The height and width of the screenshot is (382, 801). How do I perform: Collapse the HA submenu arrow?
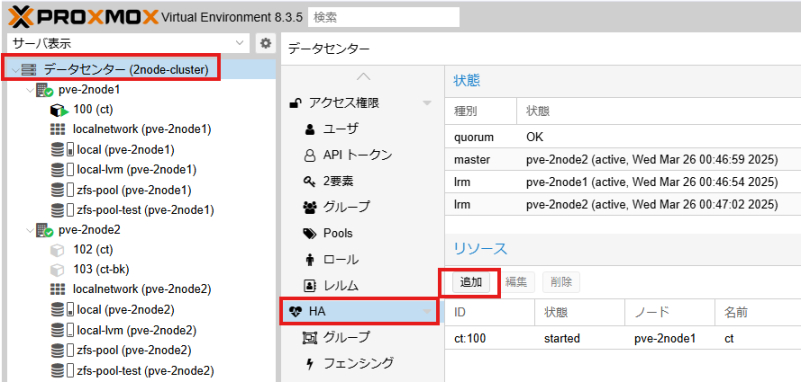tap(427, 312)
